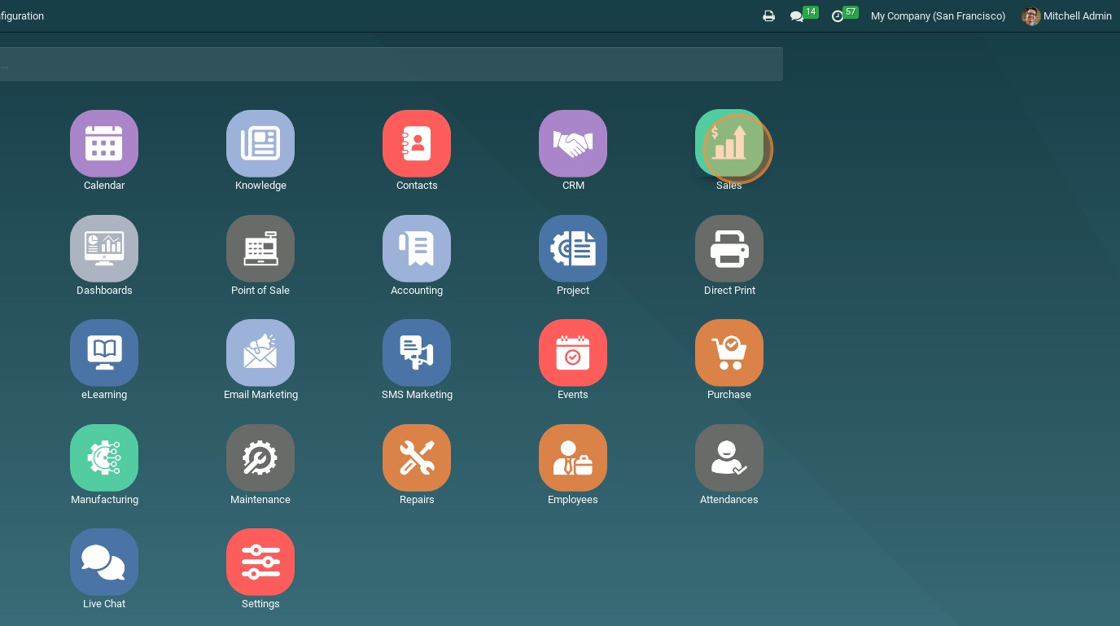Viewport: 1120px width, 626px height.
Task: Open the Mitchell Admin user menu
Action: tap(1066, 16)
